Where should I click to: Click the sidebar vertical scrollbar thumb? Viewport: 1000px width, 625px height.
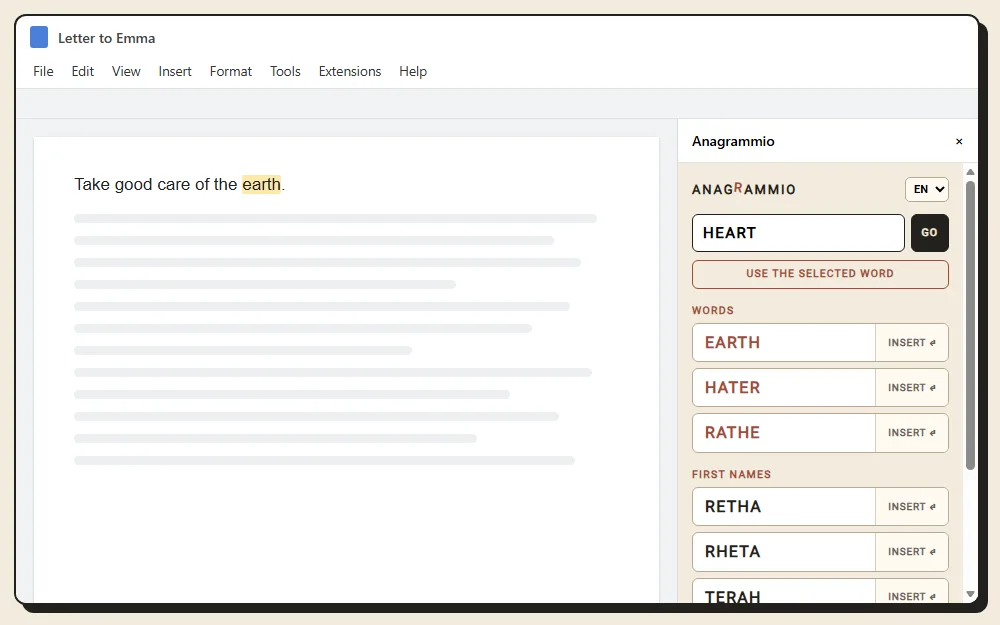(x=970, y=325)
